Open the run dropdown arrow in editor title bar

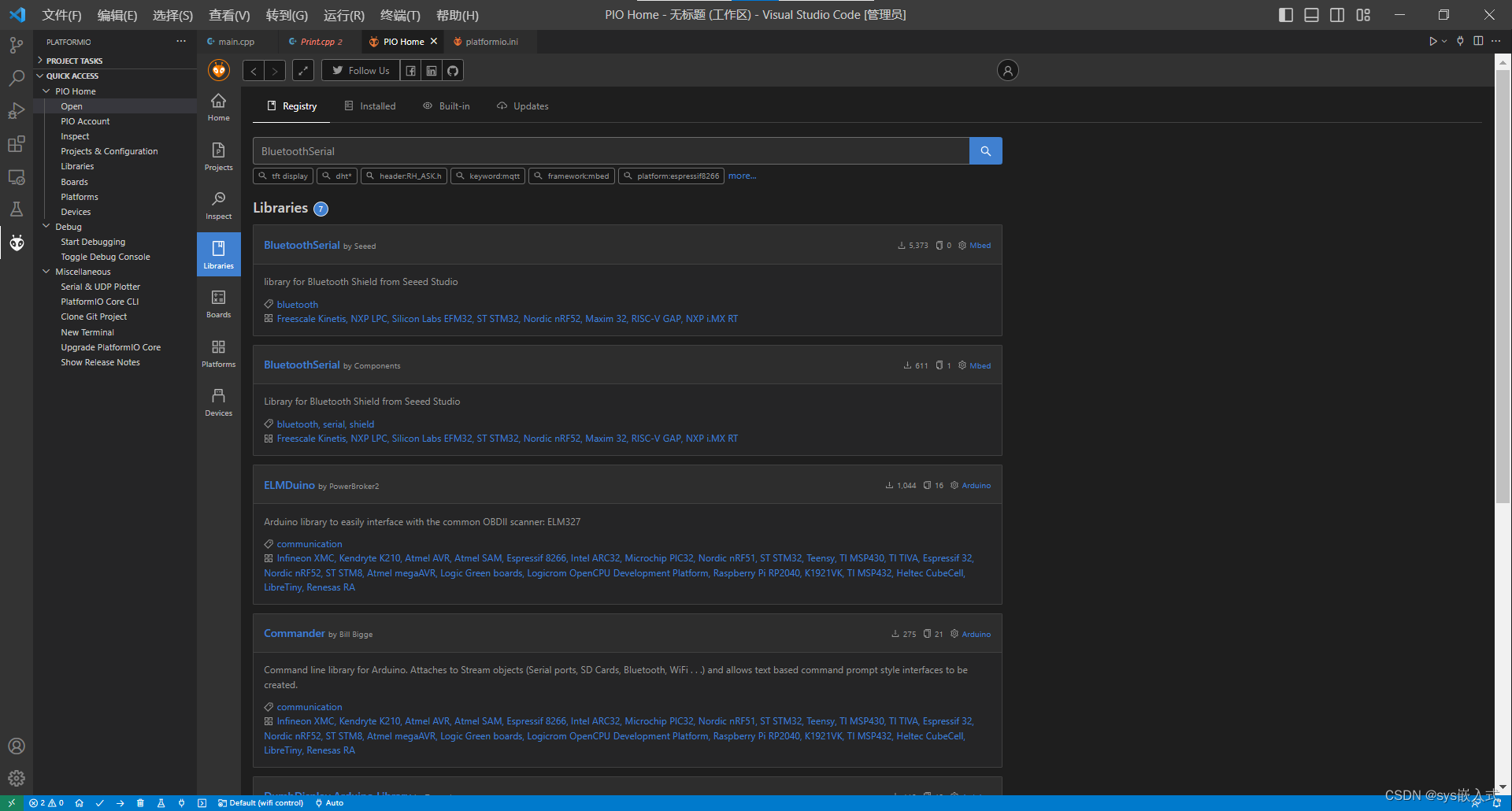tap(1444, 41)
